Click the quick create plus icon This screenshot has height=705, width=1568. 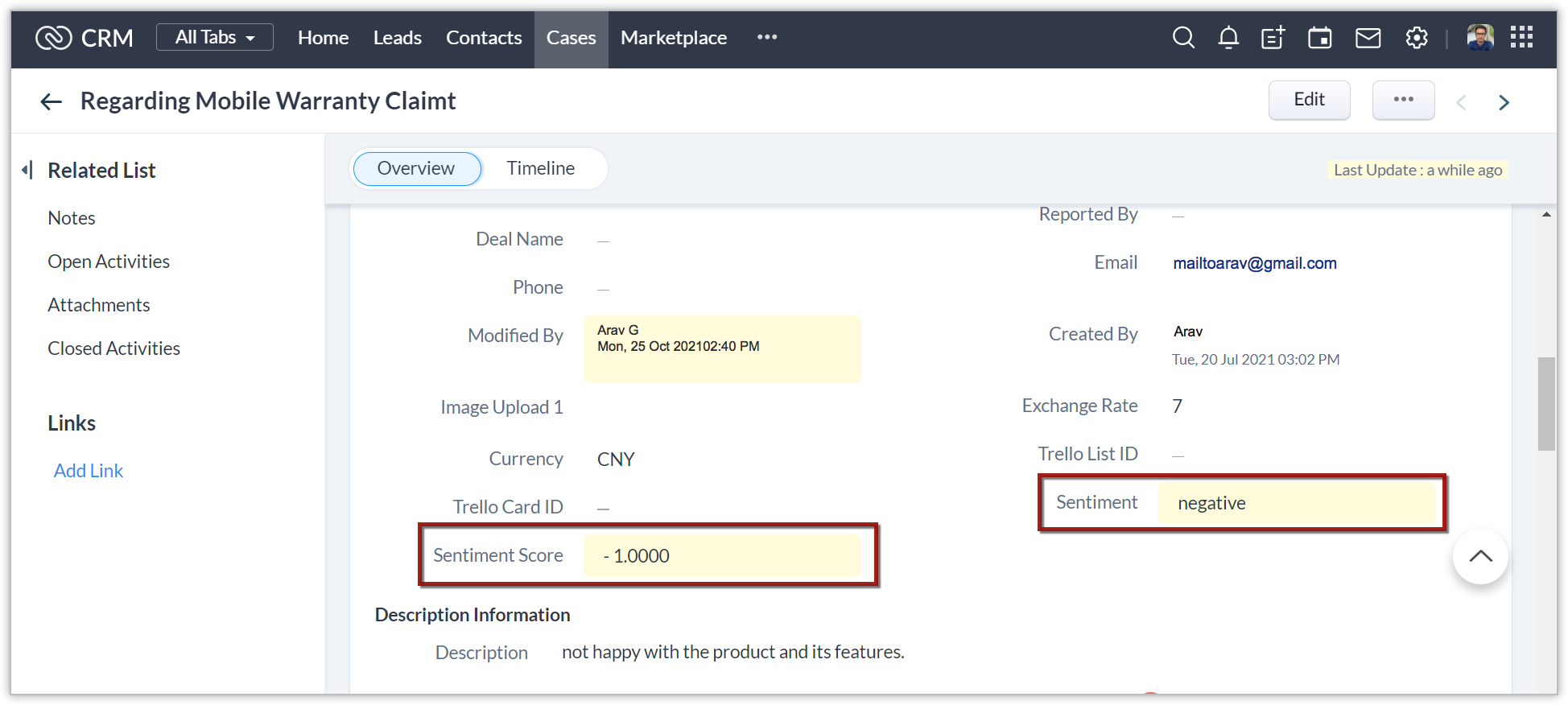pyautogui.click(x=1273, y=38)
